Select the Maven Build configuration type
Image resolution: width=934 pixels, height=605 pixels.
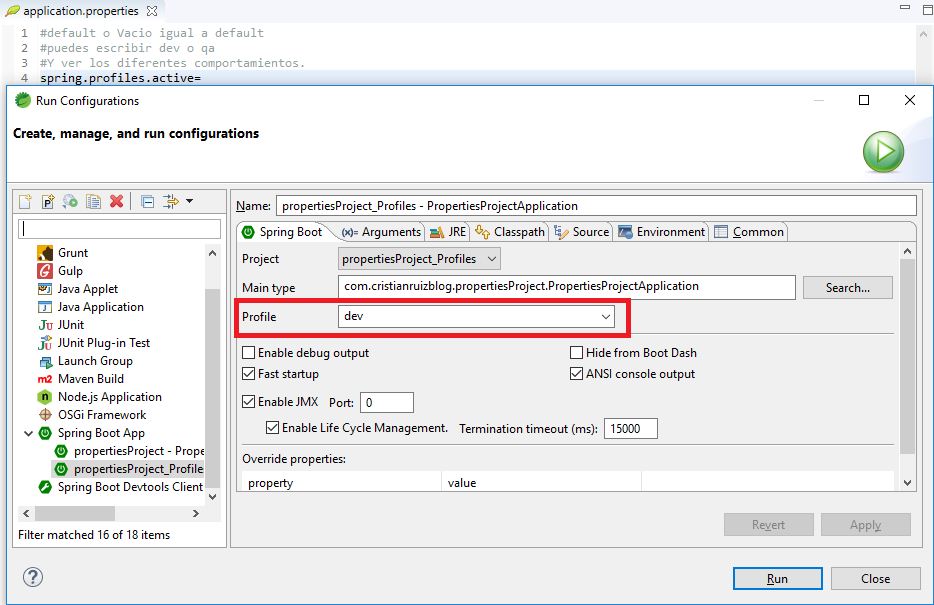[80, 379]
